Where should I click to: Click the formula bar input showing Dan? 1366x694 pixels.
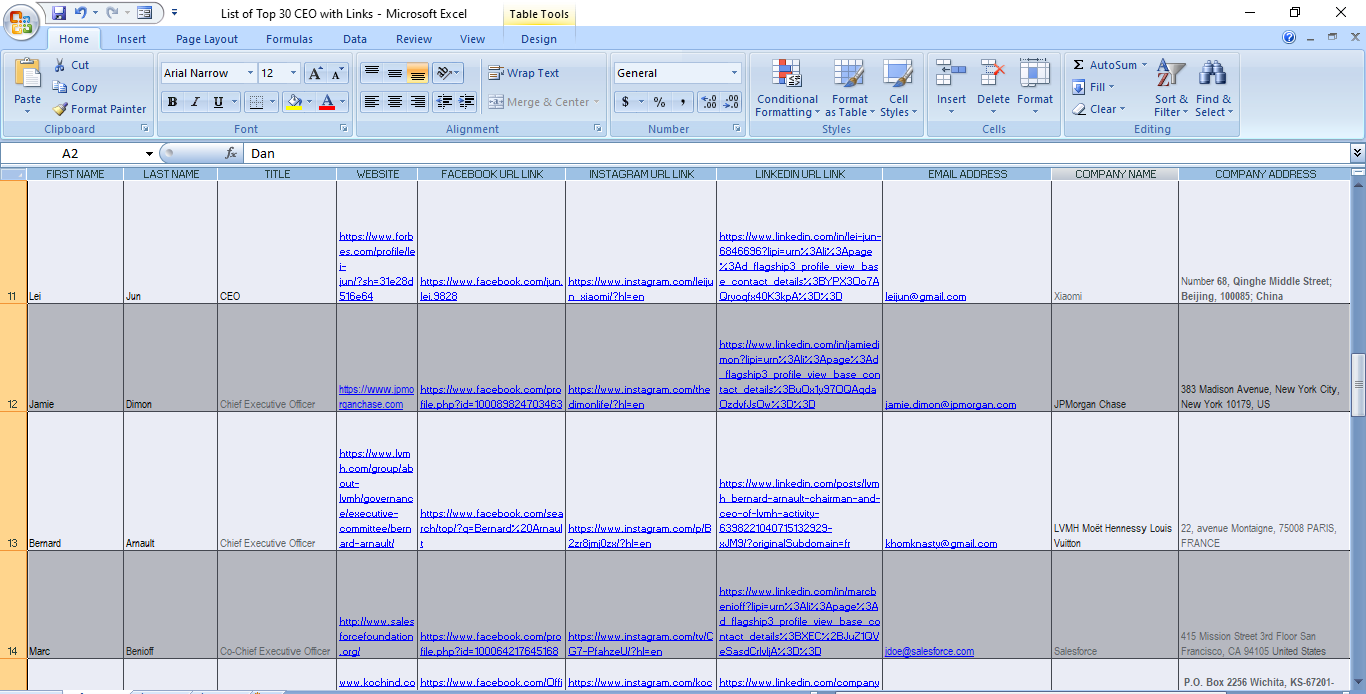pyautogui.click(x=795, y=154)
